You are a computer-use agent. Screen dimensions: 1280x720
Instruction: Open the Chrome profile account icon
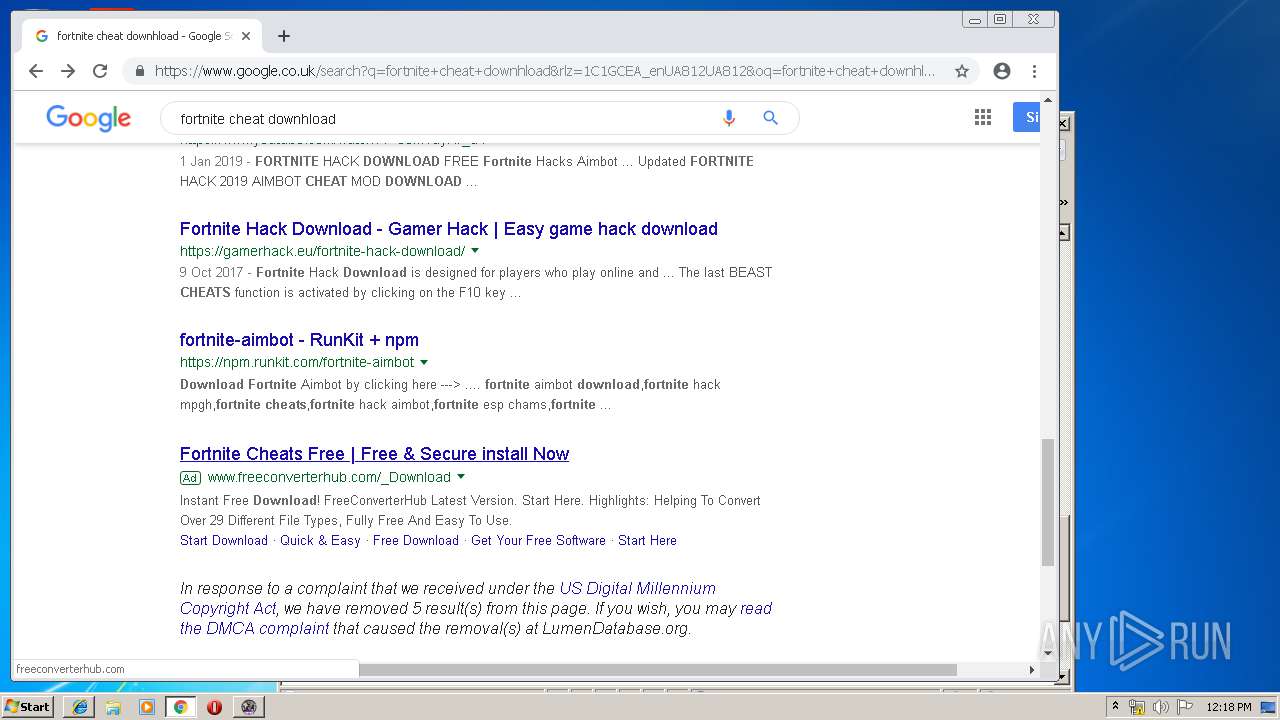click(1002, 71)
